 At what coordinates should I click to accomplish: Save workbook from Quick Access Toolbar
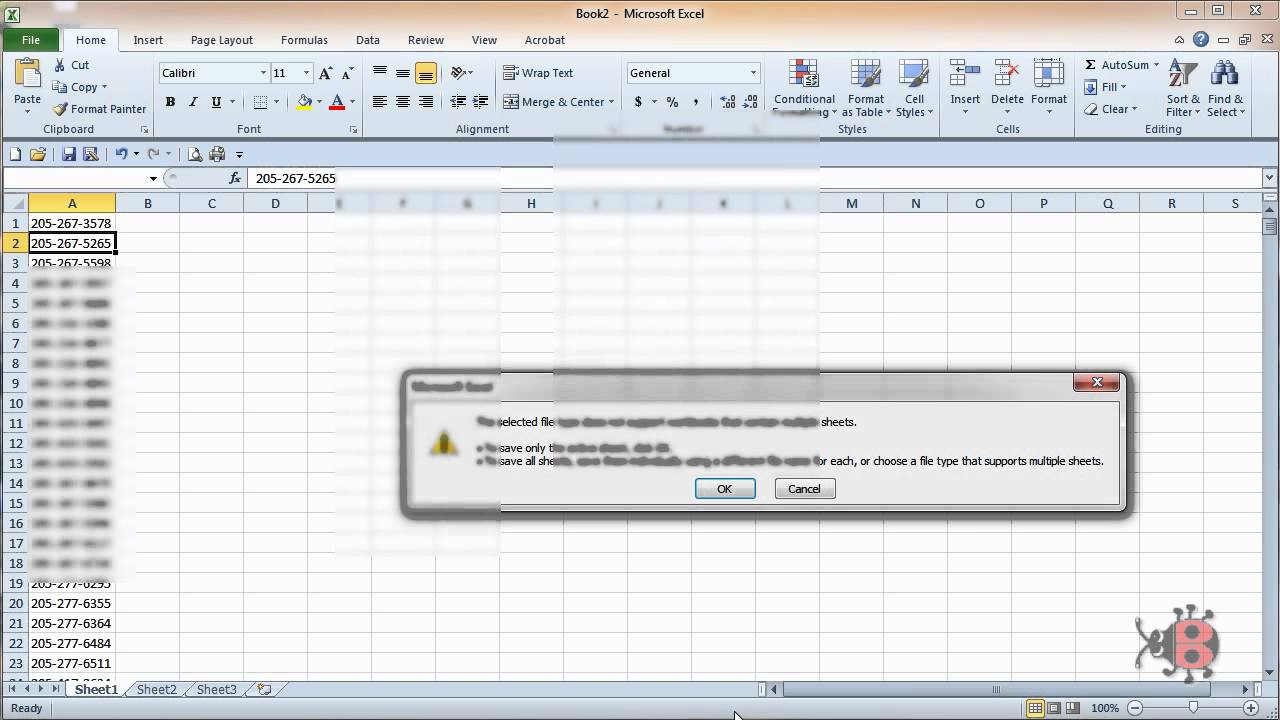point(69,154)
